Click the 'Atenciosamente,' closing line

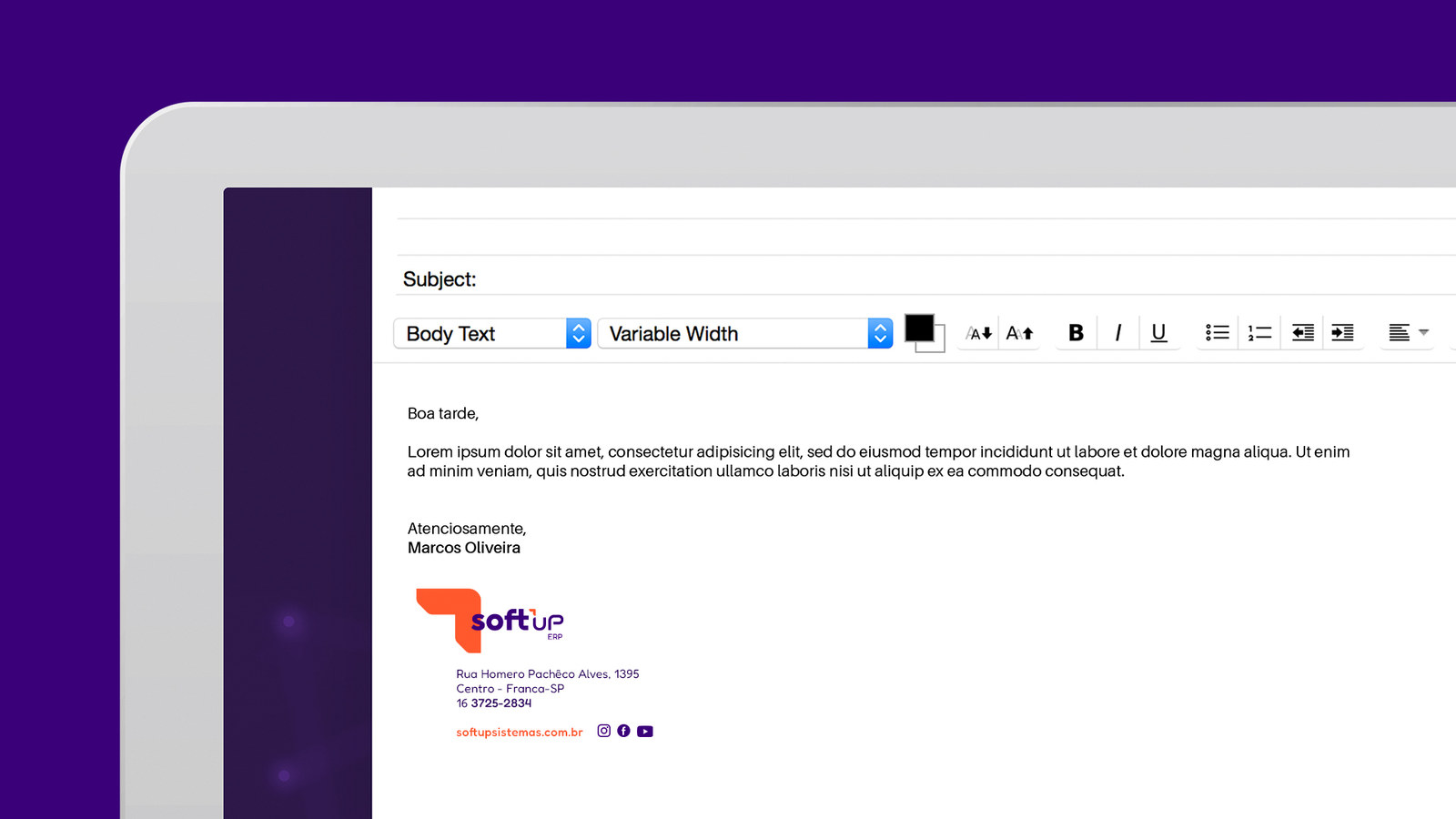point(467,529)
